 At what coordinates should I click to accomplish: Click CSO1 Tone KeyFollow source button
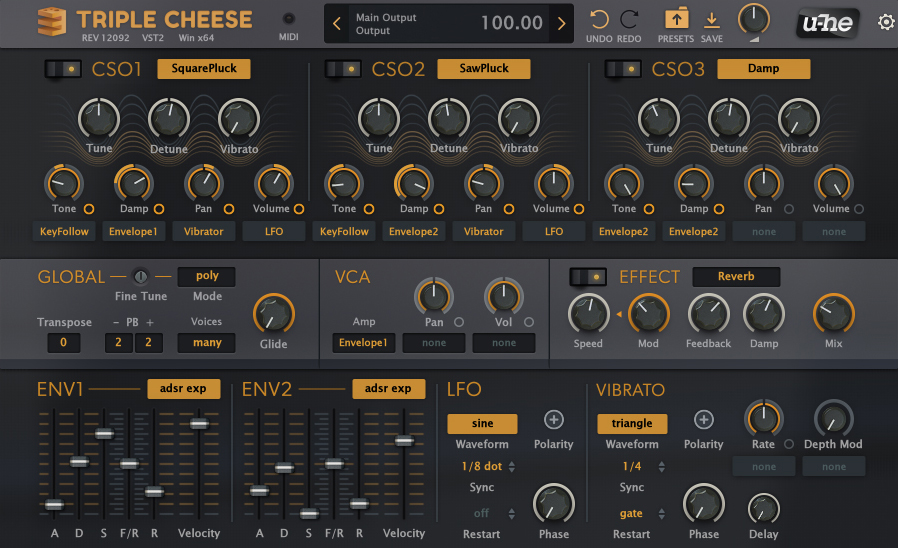tap(64, 231)
